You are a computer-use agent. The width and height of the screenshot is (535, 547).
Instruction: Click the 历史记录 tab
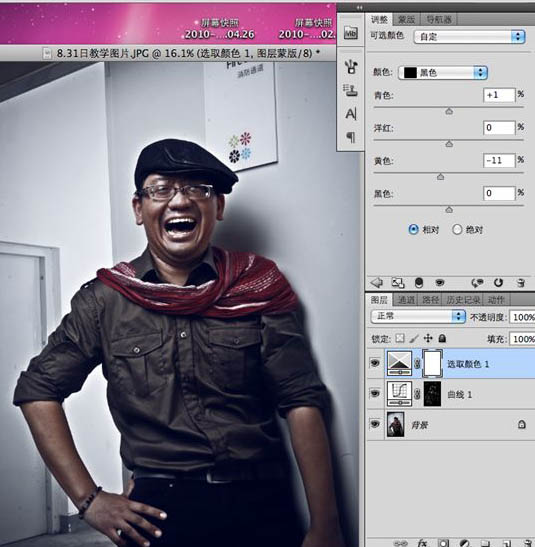pos(463,300)
